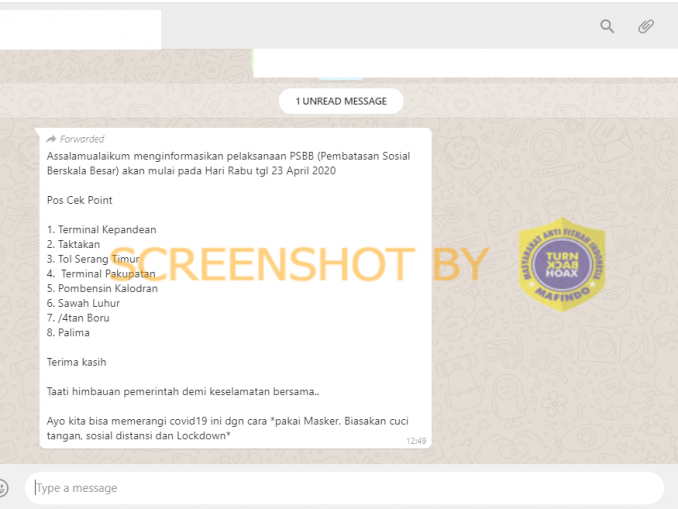Click the opening line "Assalamualaikum menginformasikan pelaksanaan PSBB"
678x509 pixels.
click(x=228, y=156)
